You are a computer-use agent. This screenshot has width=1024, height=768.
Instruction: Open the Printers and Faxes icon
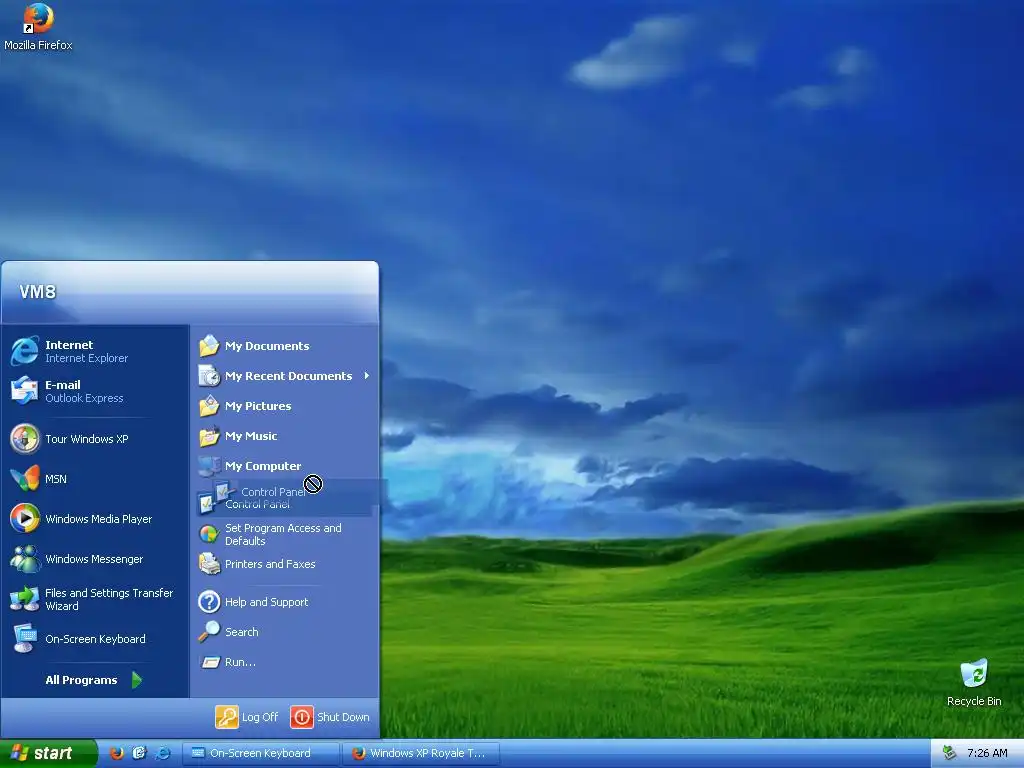coord(209,564)
